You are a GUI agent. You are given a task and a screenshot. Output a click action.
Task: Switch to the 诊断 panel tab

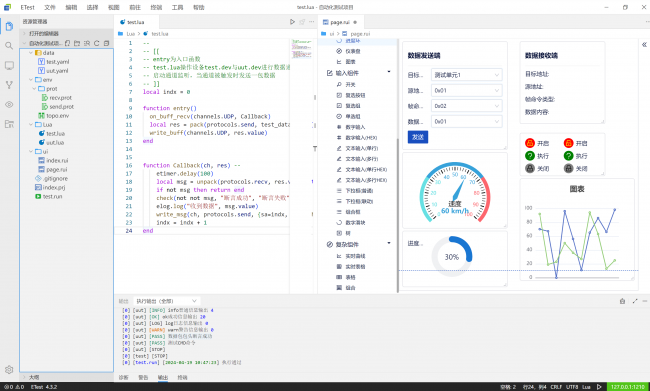pos(124,377)
